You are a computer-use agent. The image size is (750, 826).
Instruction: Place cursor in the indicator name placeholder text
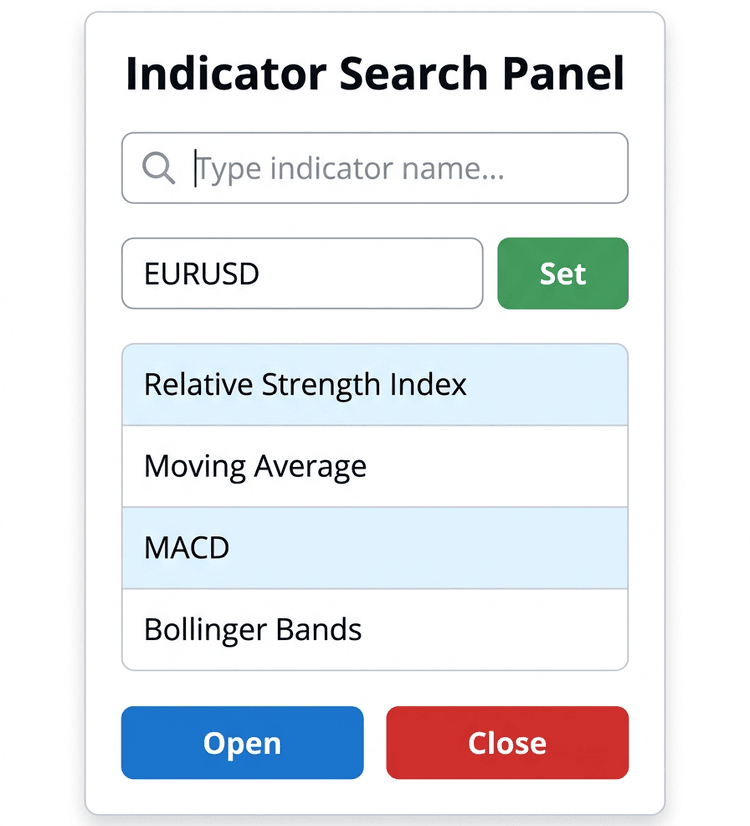coord(350,169)
